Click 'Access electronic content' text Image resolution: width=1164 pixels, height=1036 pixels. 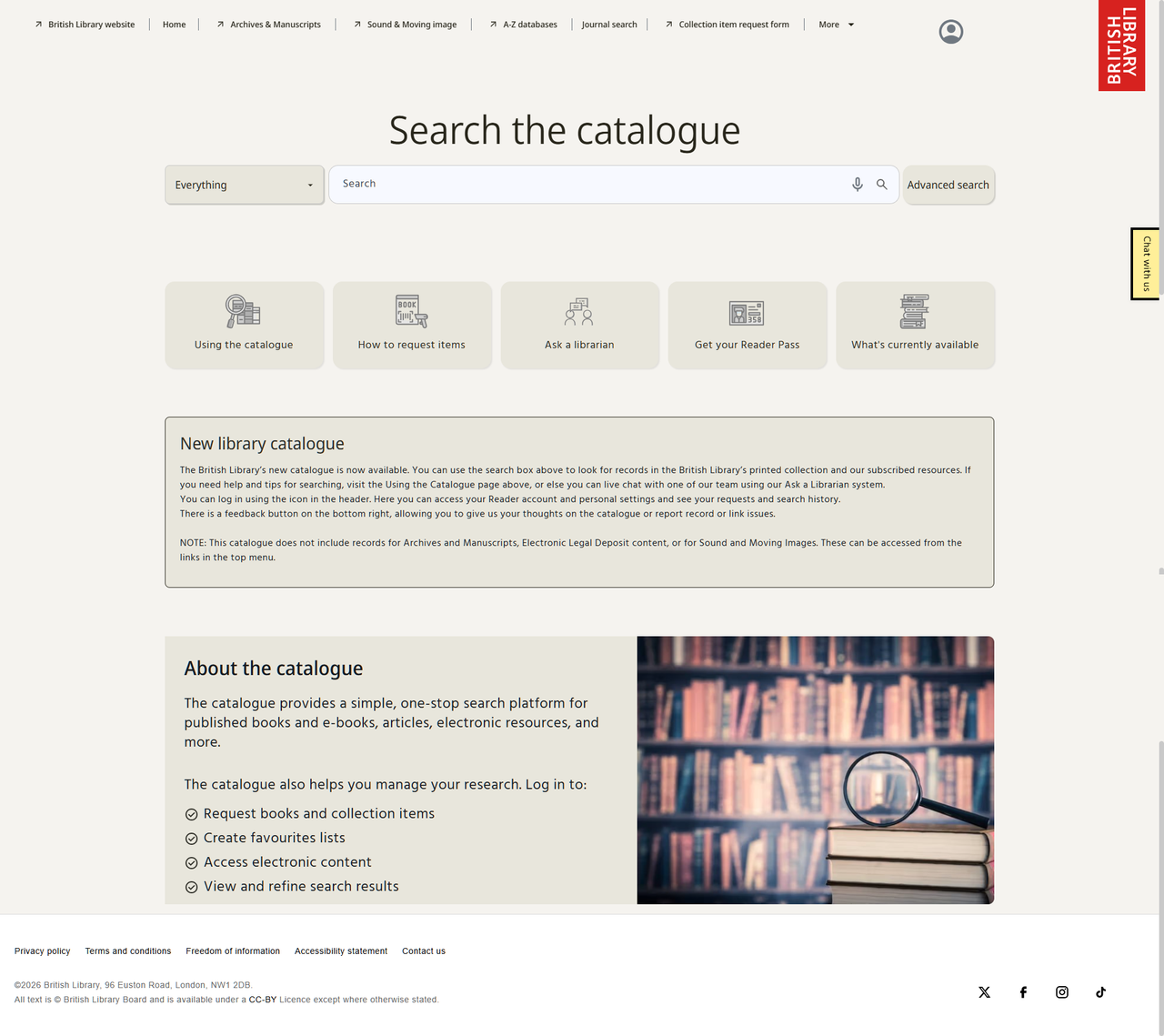click(287, 862)
